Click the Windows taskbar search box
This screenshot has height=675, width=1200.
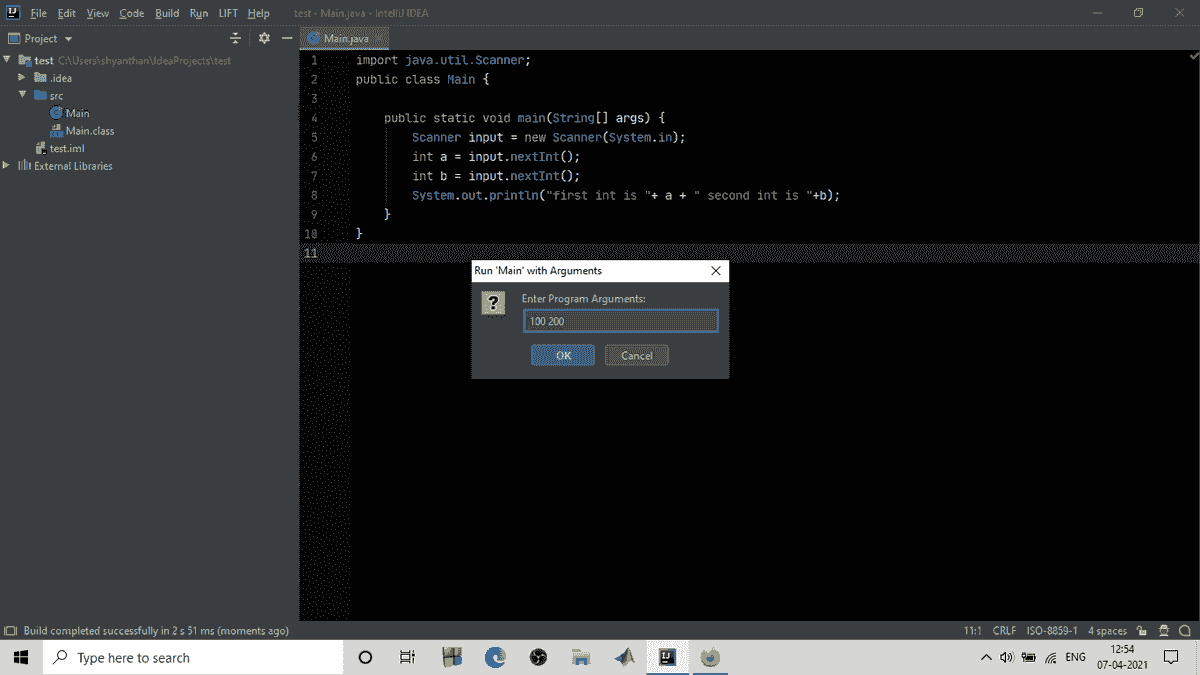coord(191,657)
